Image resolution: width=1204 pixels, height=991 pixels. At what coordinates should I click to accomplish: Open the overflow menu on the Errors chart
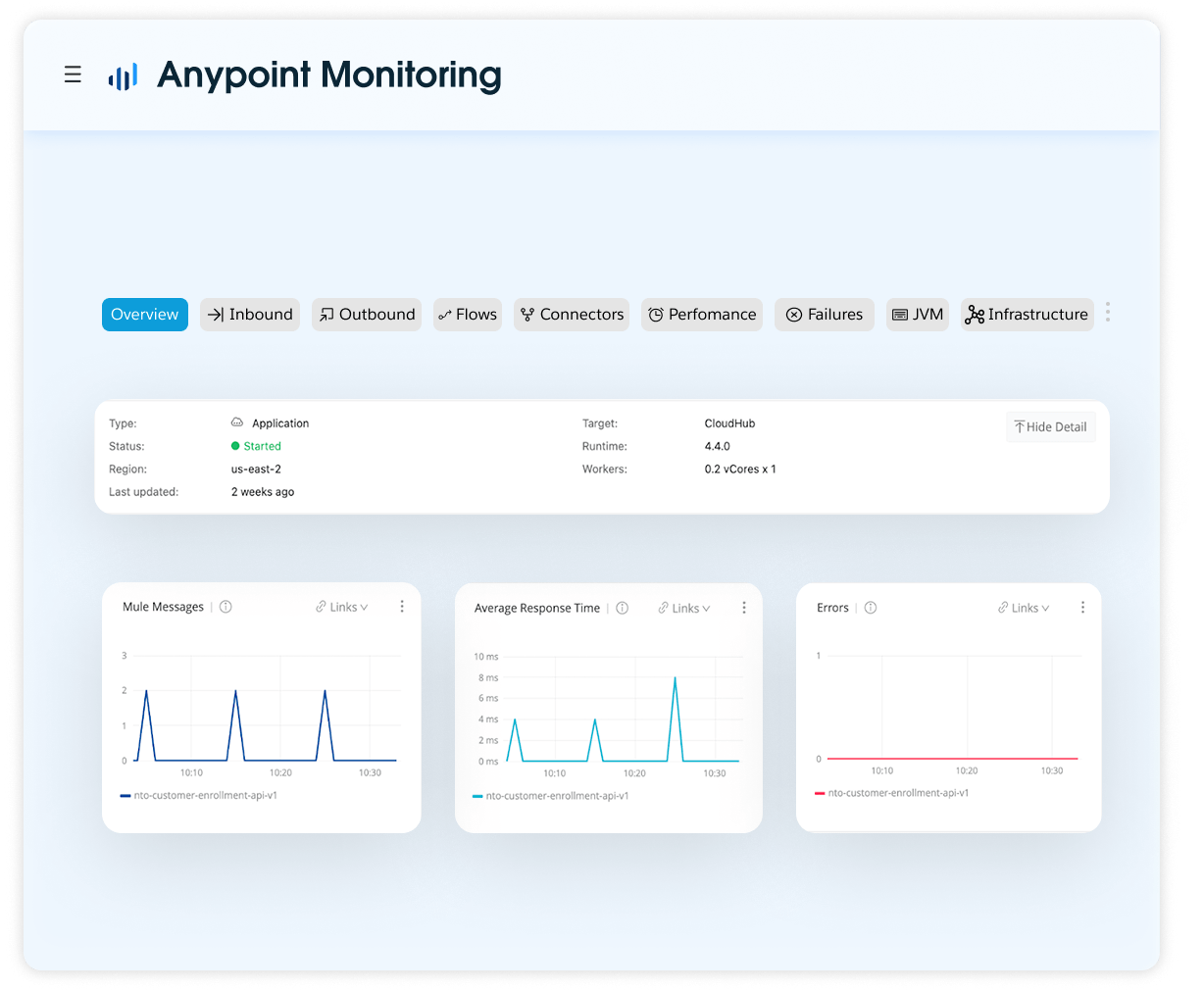(x=1082, y=607)
